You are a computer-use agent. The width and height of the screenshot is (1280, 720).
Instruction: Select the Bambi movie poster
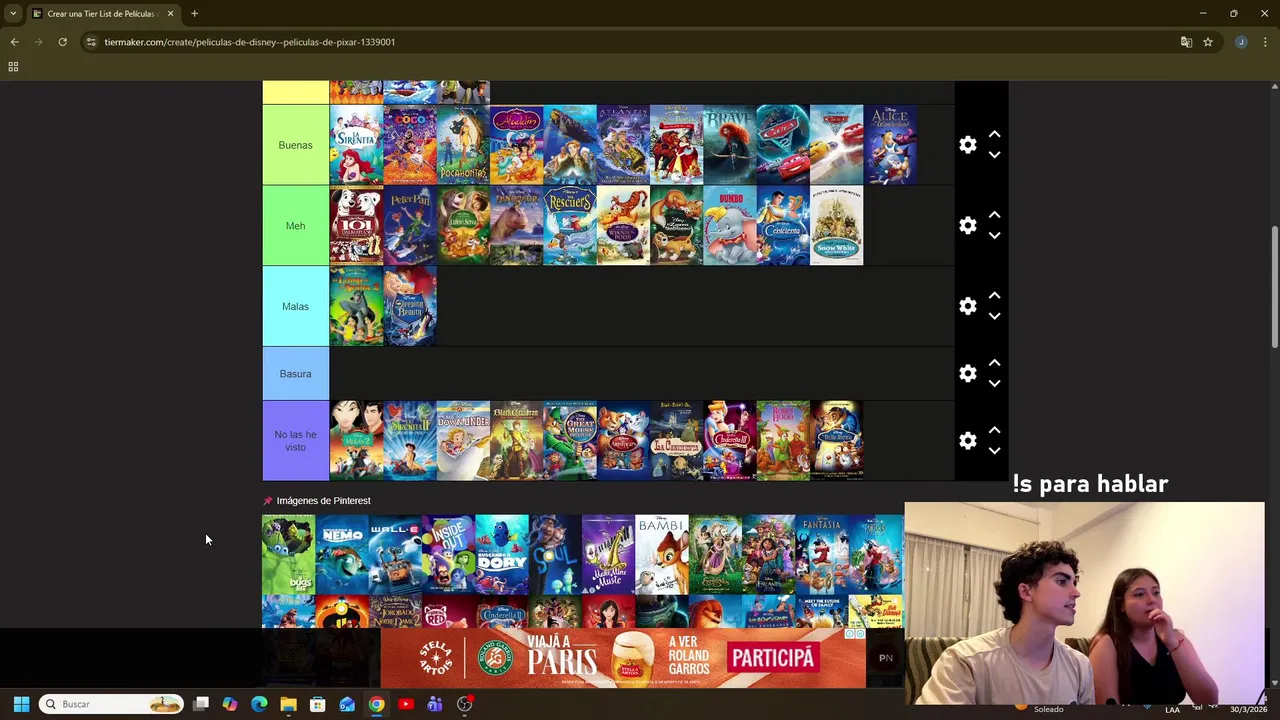(662, 555)
